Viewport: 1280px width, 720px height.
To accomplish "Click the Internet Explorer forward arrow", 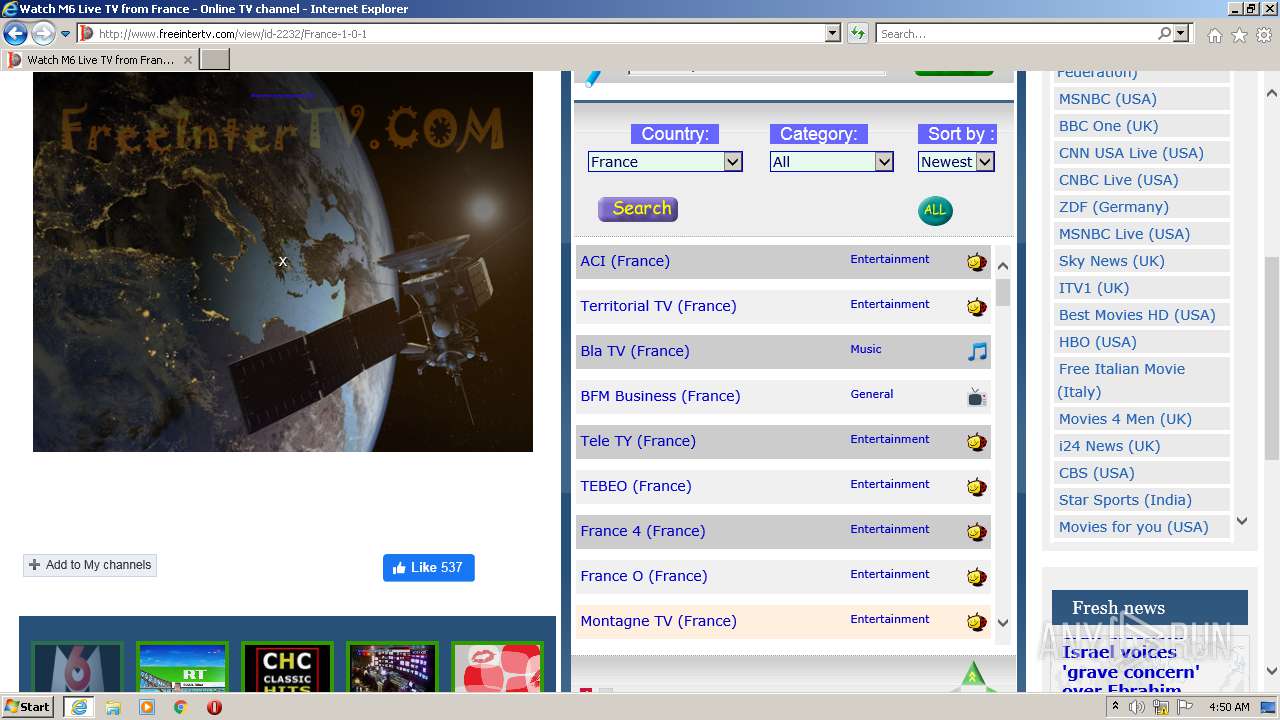I will pyautogui.click(x=43, y=34).
